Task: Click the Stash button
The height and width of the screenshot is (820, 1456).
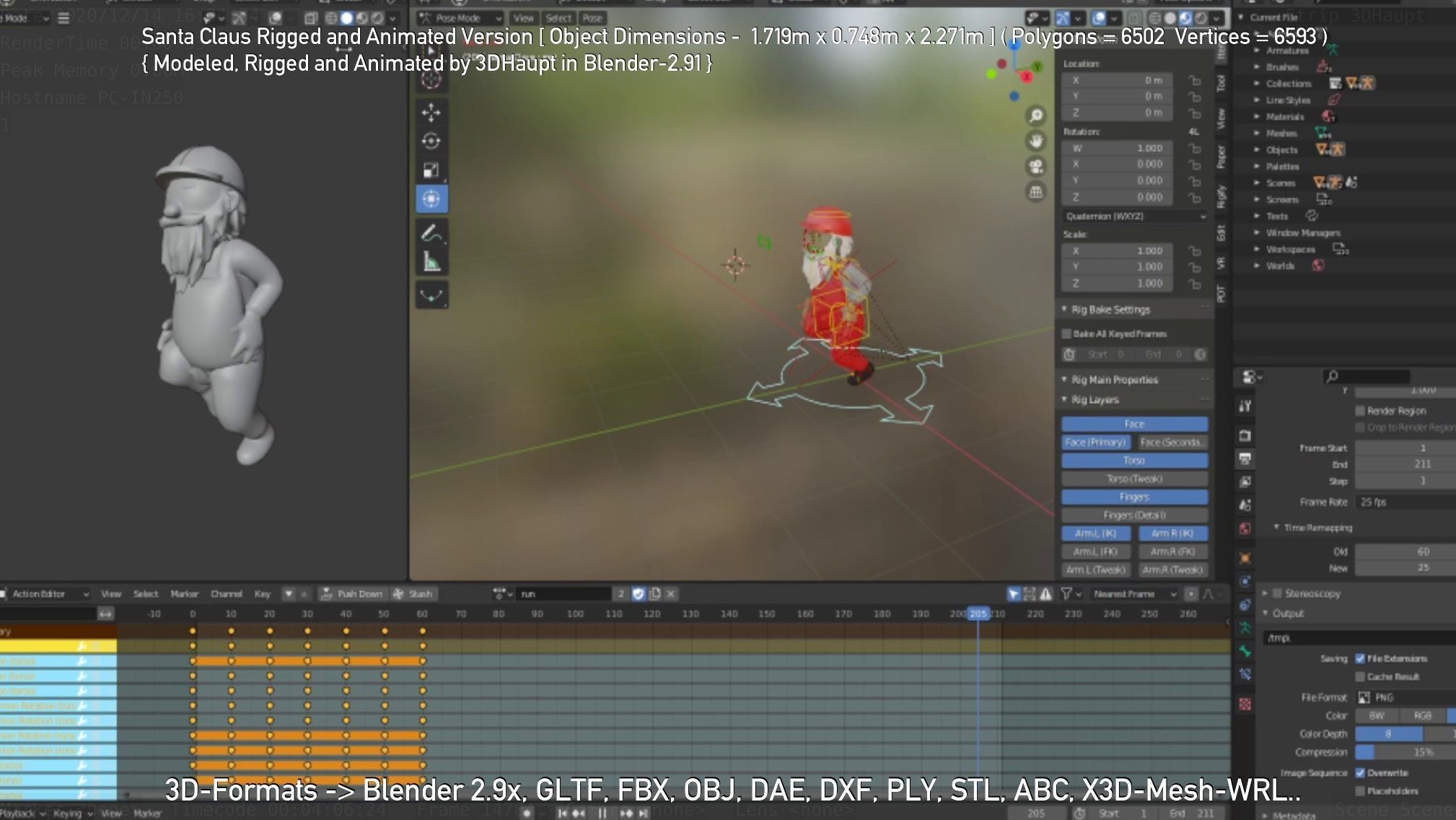Action: [412, 594]
